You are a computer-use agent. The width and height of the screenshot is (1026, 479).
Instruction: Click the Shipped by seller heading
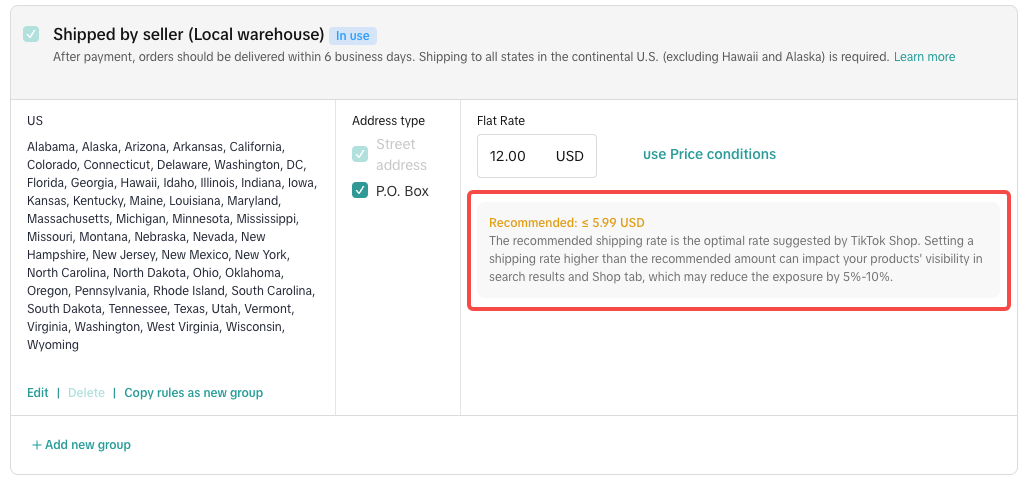coord(188,34)
